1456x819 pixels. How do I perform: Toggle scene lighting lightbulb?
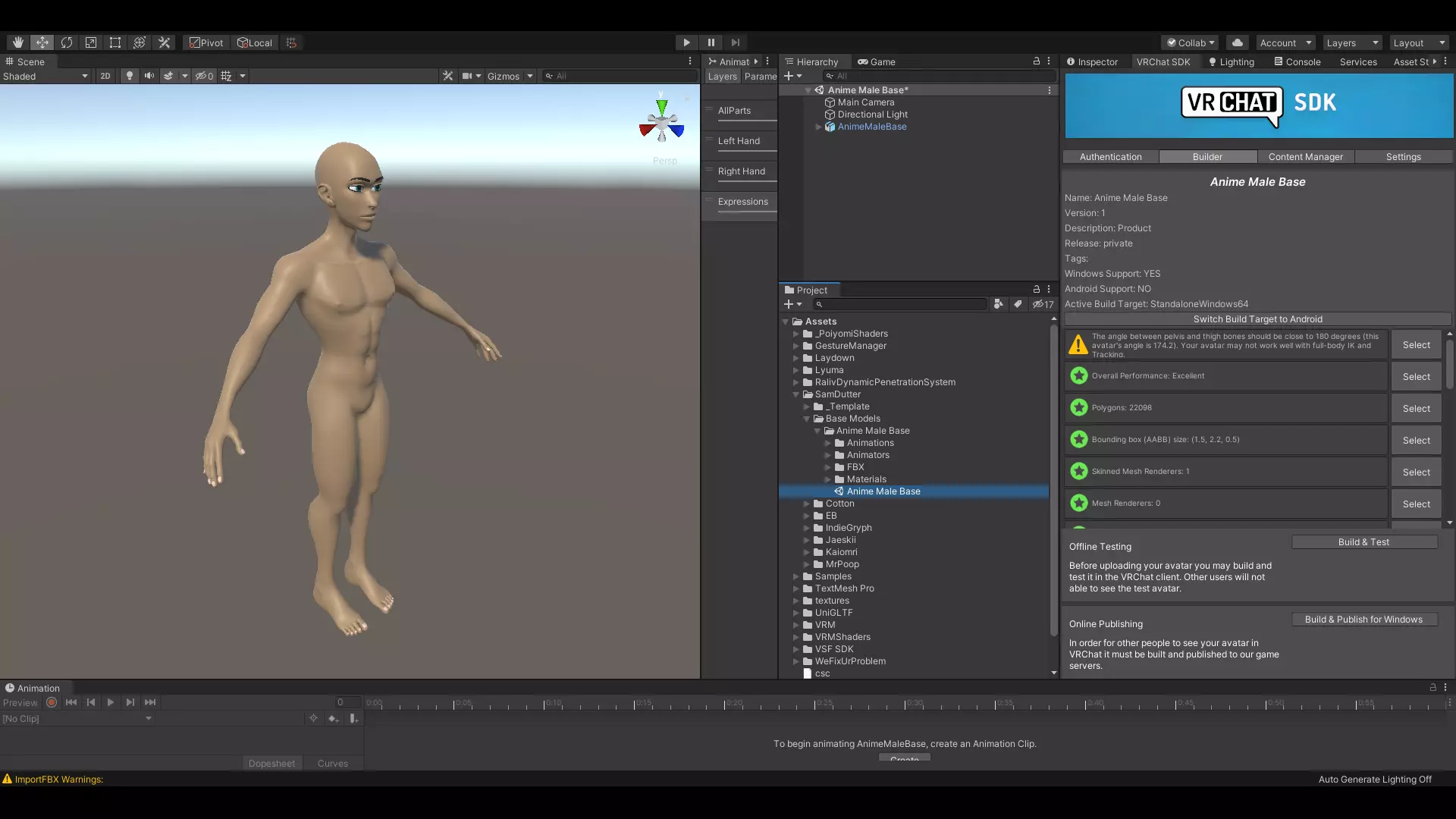coord(130,76)
